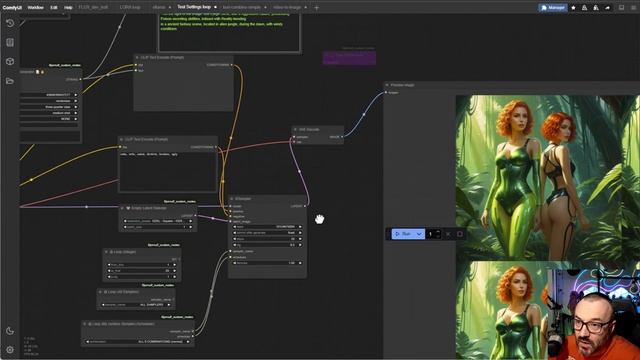Increase from_this value in Loop Integer

pyautogui.click(x=174, y=265)
